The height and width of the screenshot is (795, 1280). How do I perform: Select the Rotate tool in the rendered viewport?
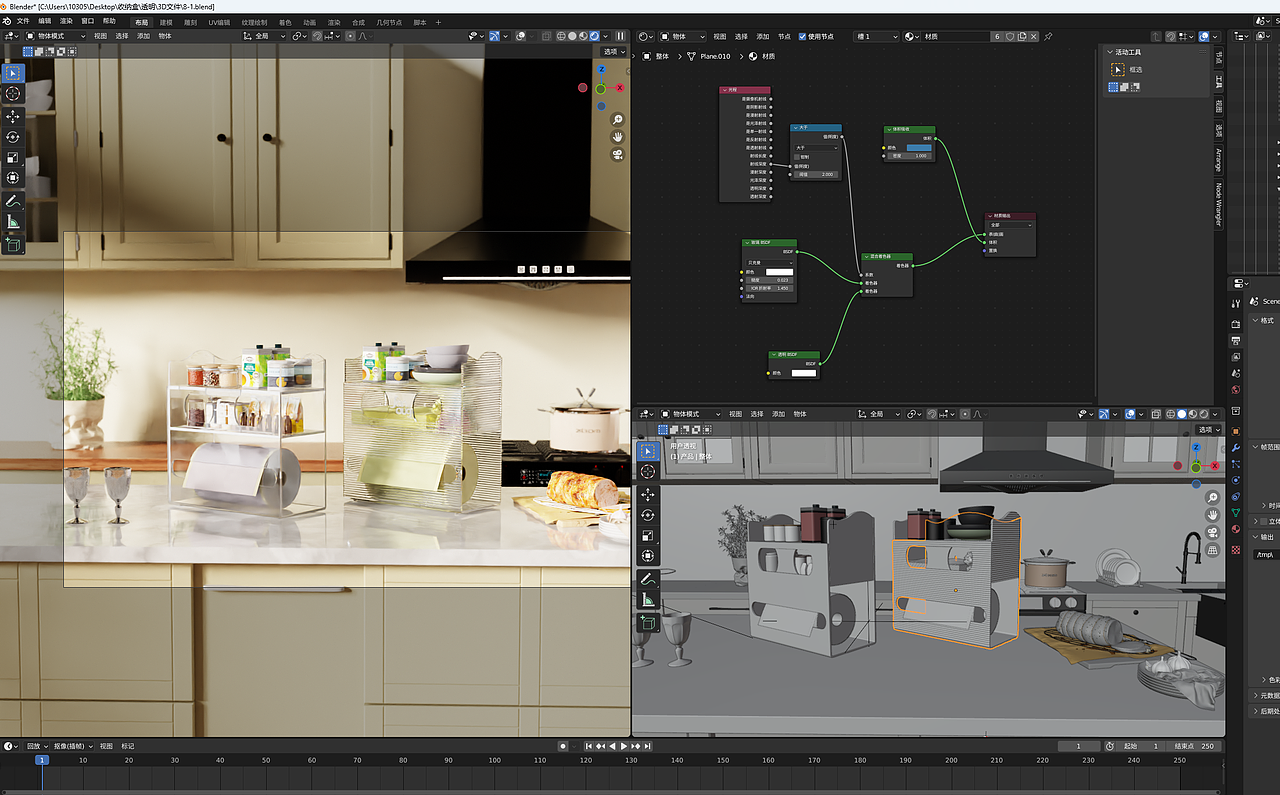point(13,137)
